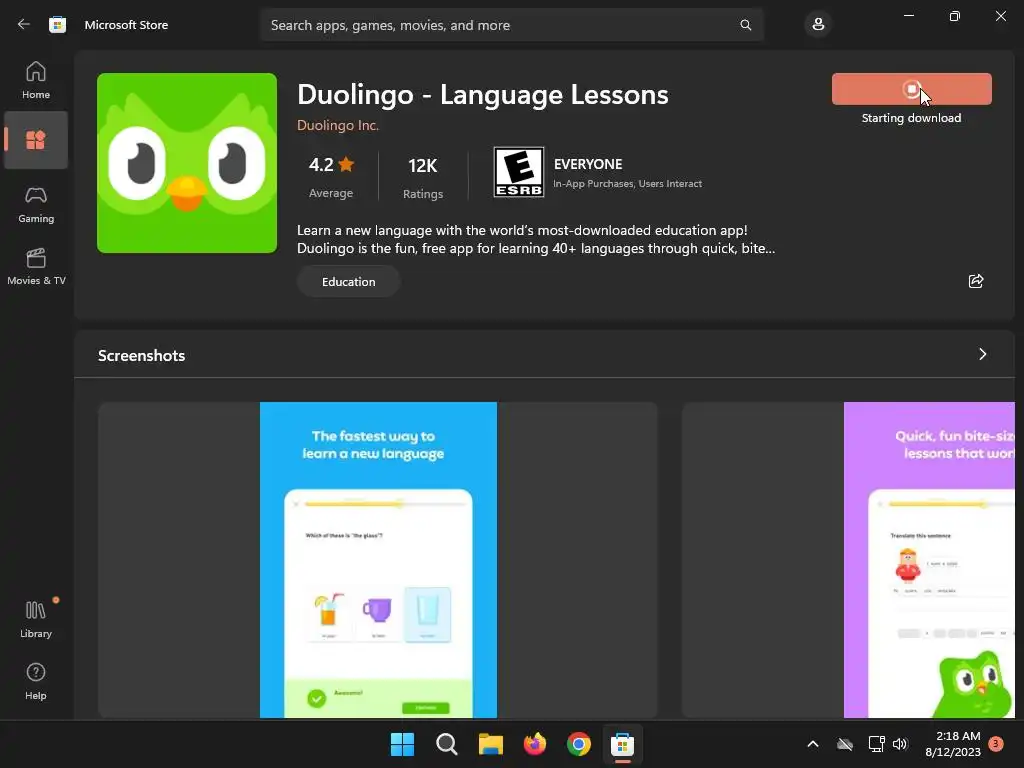1024x768 pixels.
Task: Click the search magnifier icon
Action: 745,25
